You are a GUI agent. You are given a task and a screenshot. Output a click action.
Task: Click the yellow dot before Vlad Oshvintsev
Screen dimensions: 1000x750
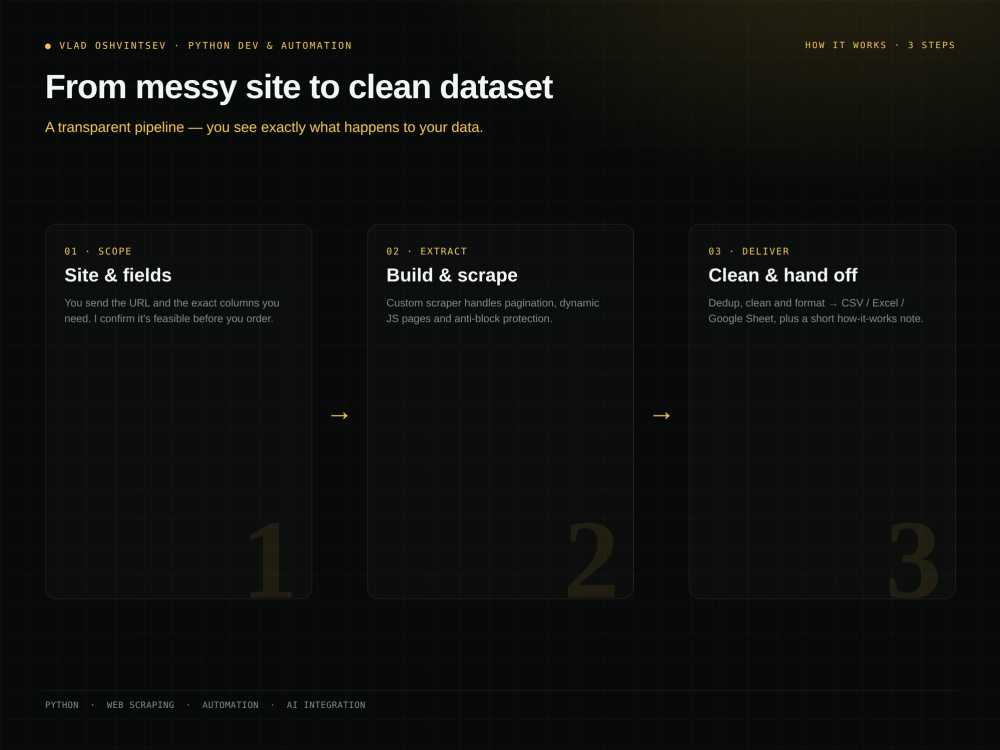48,46
